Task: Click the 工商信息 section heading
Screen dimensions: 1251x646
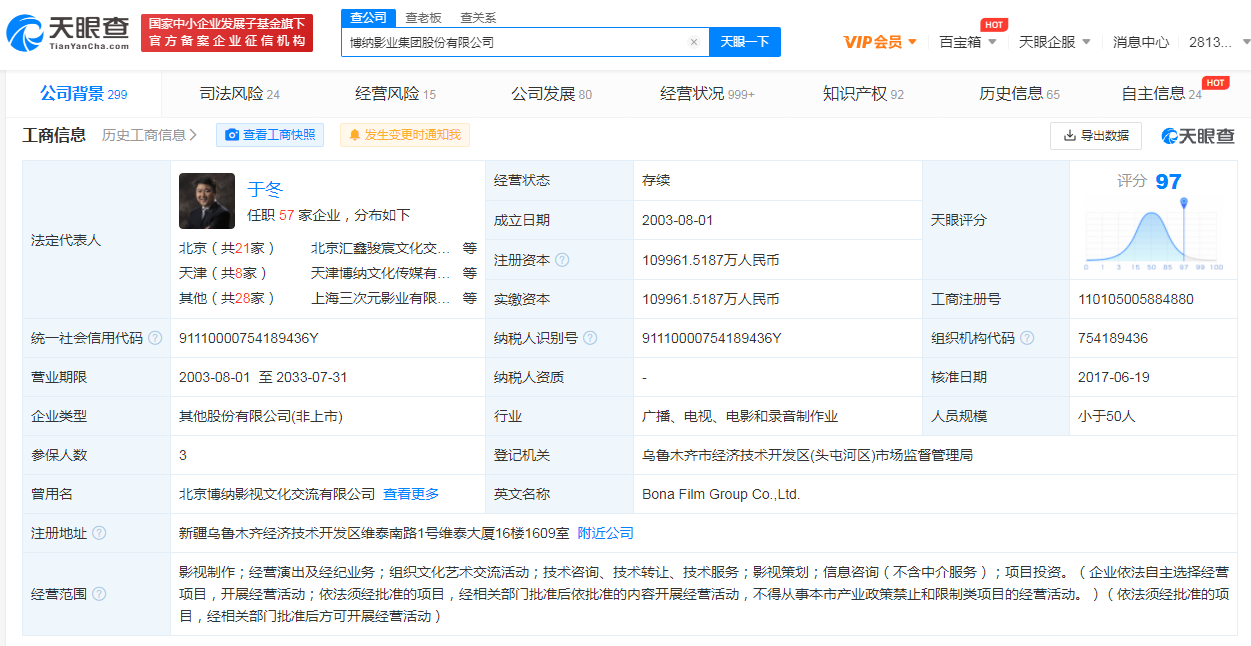Action: pyautogui.click(x=54, y=135)
